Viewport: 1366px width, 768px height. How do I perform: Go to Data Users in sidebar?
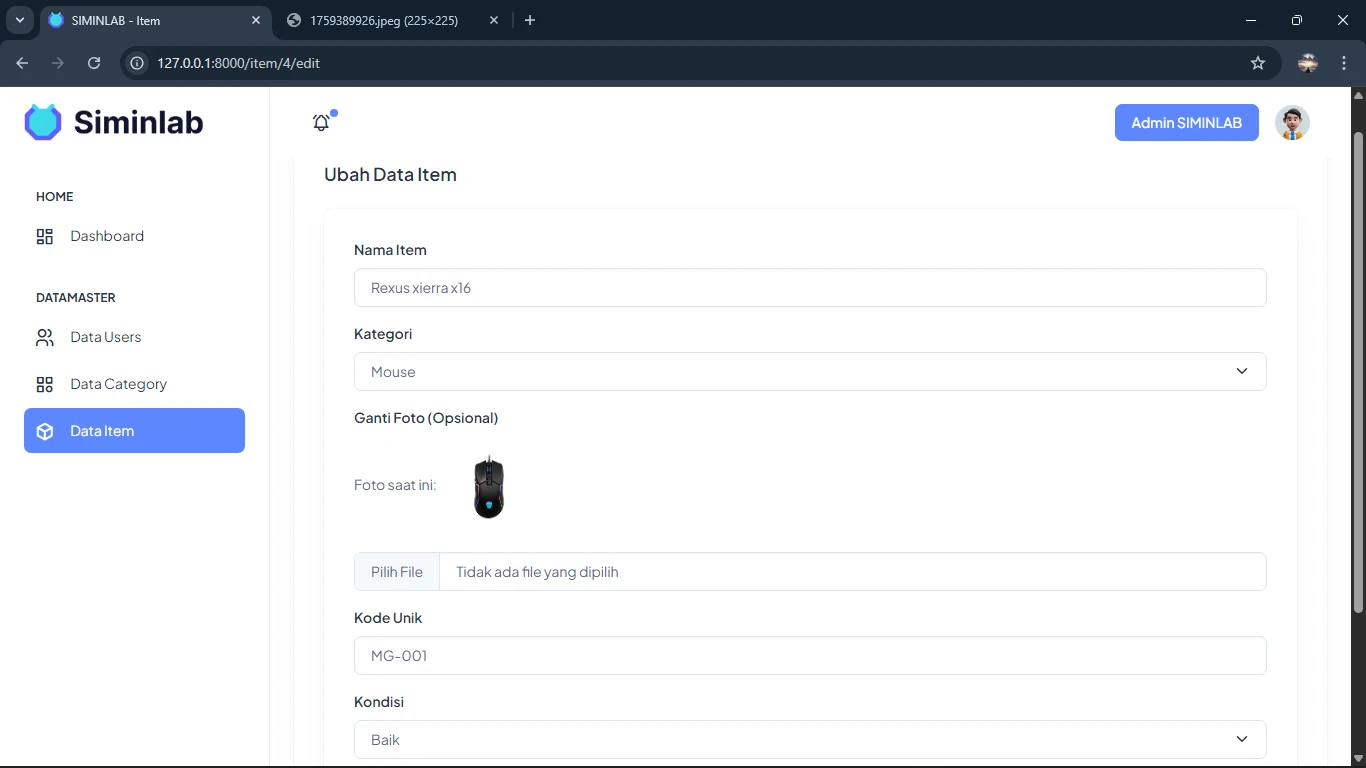105,338
